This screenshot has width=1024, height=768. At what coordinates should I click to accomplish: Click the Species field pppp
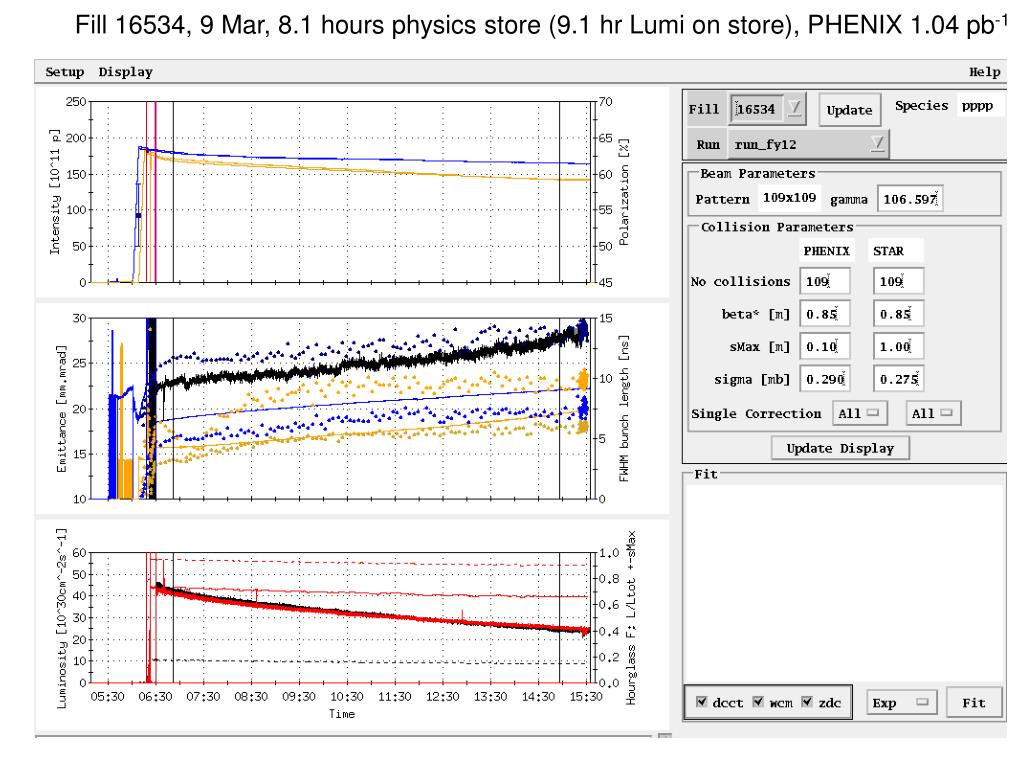click(978, 106)
